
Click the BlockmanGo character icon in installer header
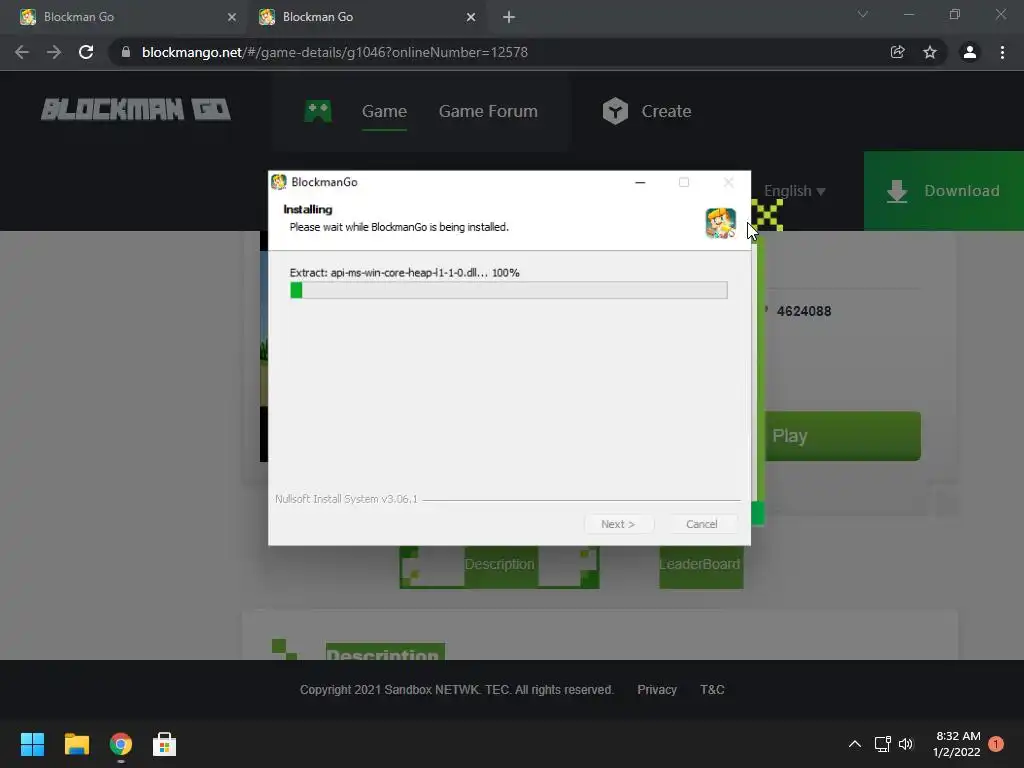[x=720, y=223]
